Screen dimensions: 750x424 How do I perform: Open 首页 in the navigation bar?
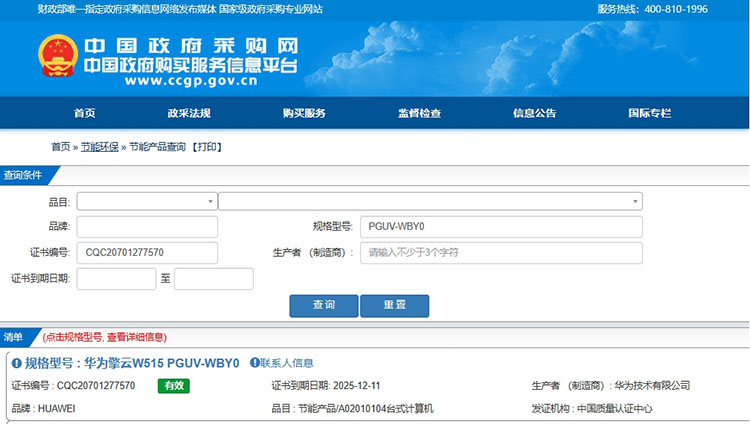point(85,113)
